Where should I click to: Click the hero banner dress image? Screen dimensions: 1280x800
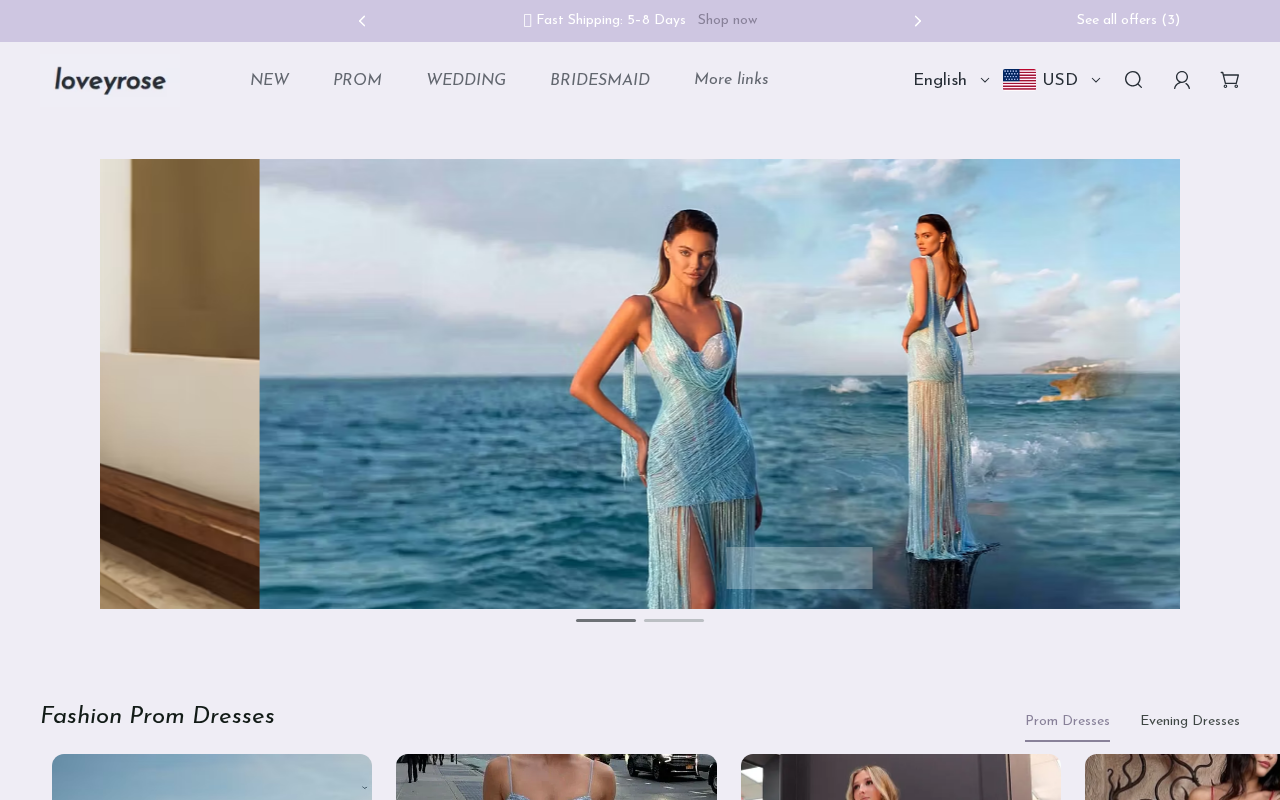pyautogui.click(x=640, y=384)
